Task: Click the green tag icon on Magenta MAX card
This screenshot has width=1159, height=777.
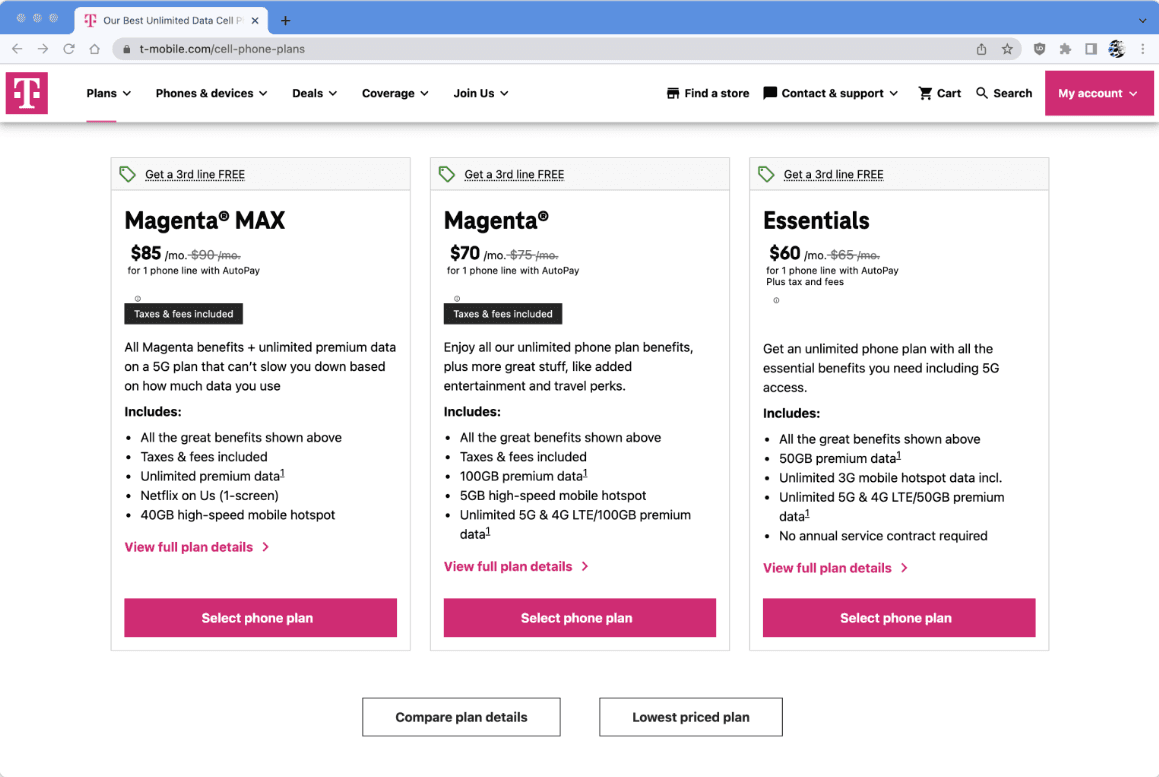Action: (x=127, y=174)
